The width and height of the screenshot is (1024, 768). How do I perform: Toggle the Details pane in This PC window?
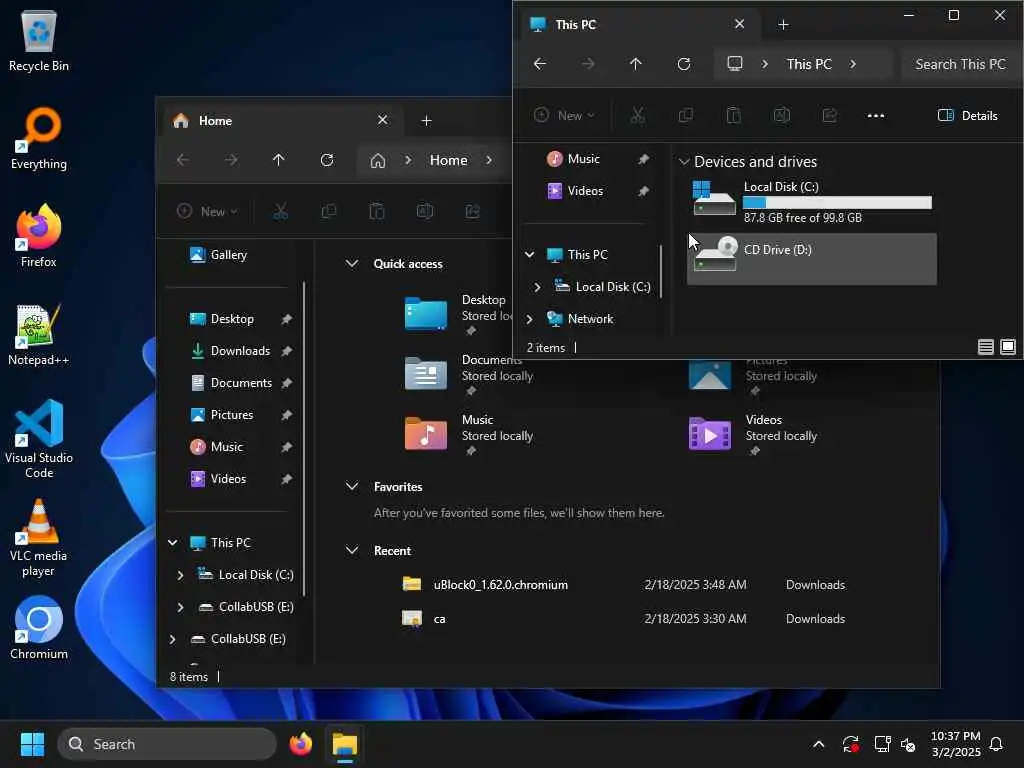point(968,116)
